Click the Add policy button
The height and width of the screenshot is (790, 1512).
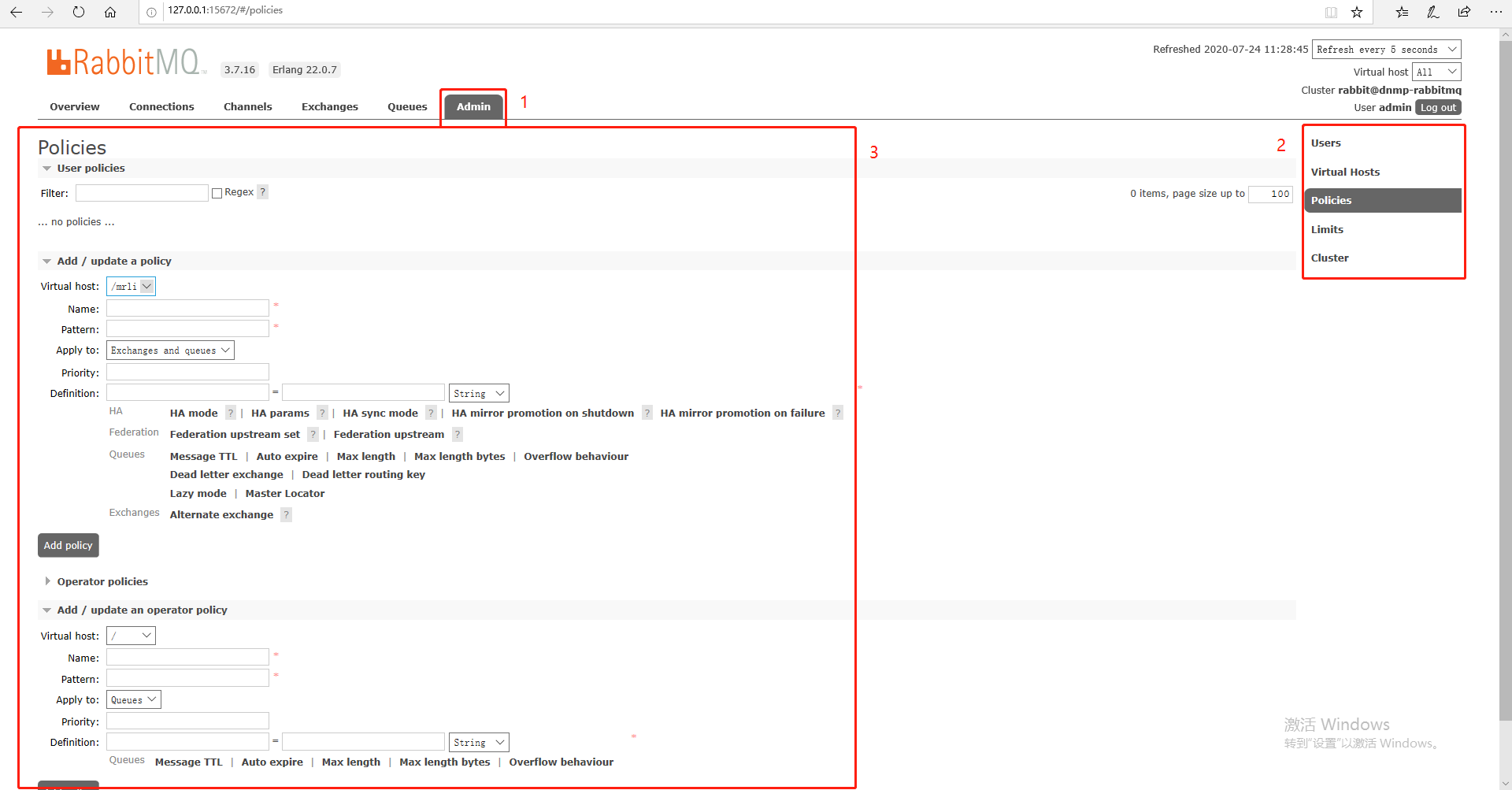tap(69, 545)
